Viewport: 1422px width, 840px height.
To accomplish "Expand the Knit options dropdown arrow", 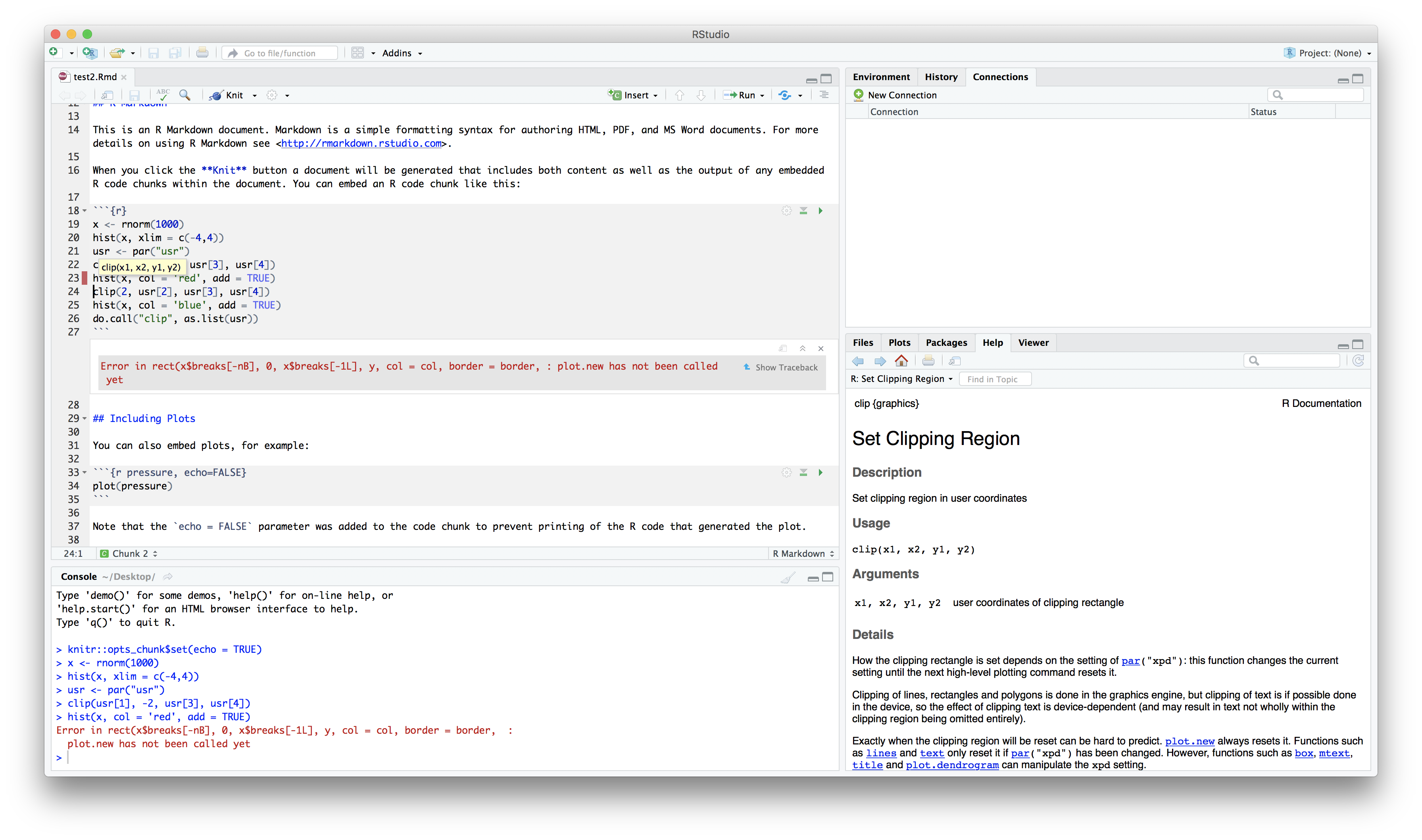I will [255, 95].
